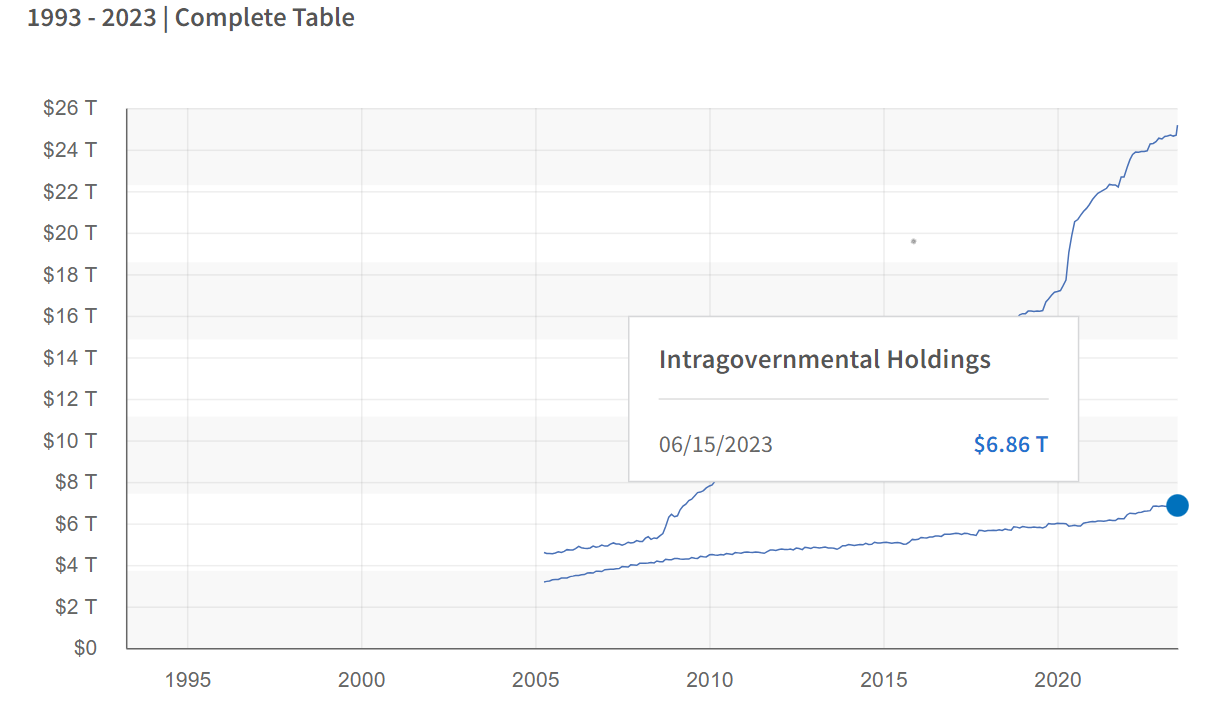Select the 2015 label on the x-axis

[x=884, y=680]
